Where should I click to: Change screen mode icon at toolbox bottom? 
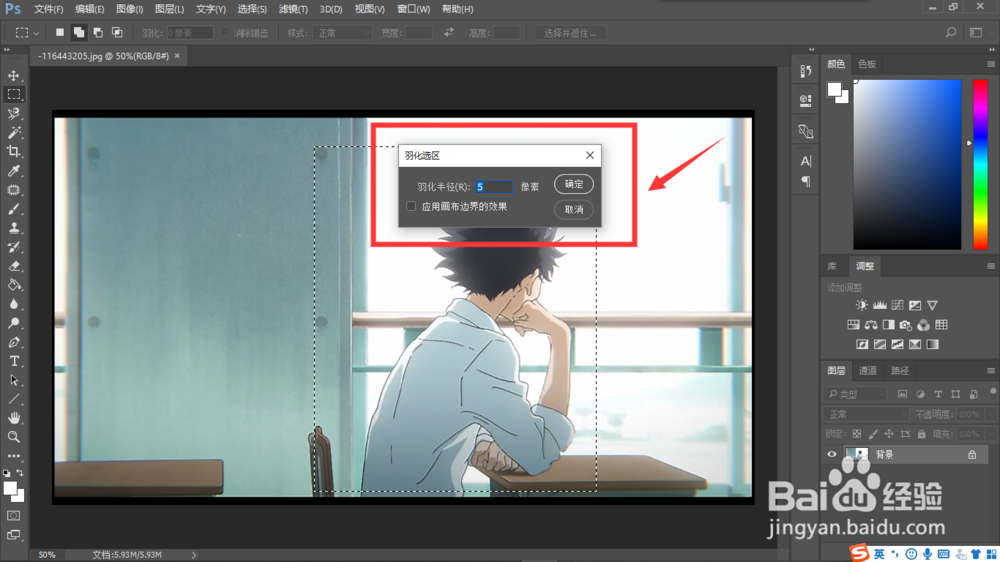(x=13, y=535)
